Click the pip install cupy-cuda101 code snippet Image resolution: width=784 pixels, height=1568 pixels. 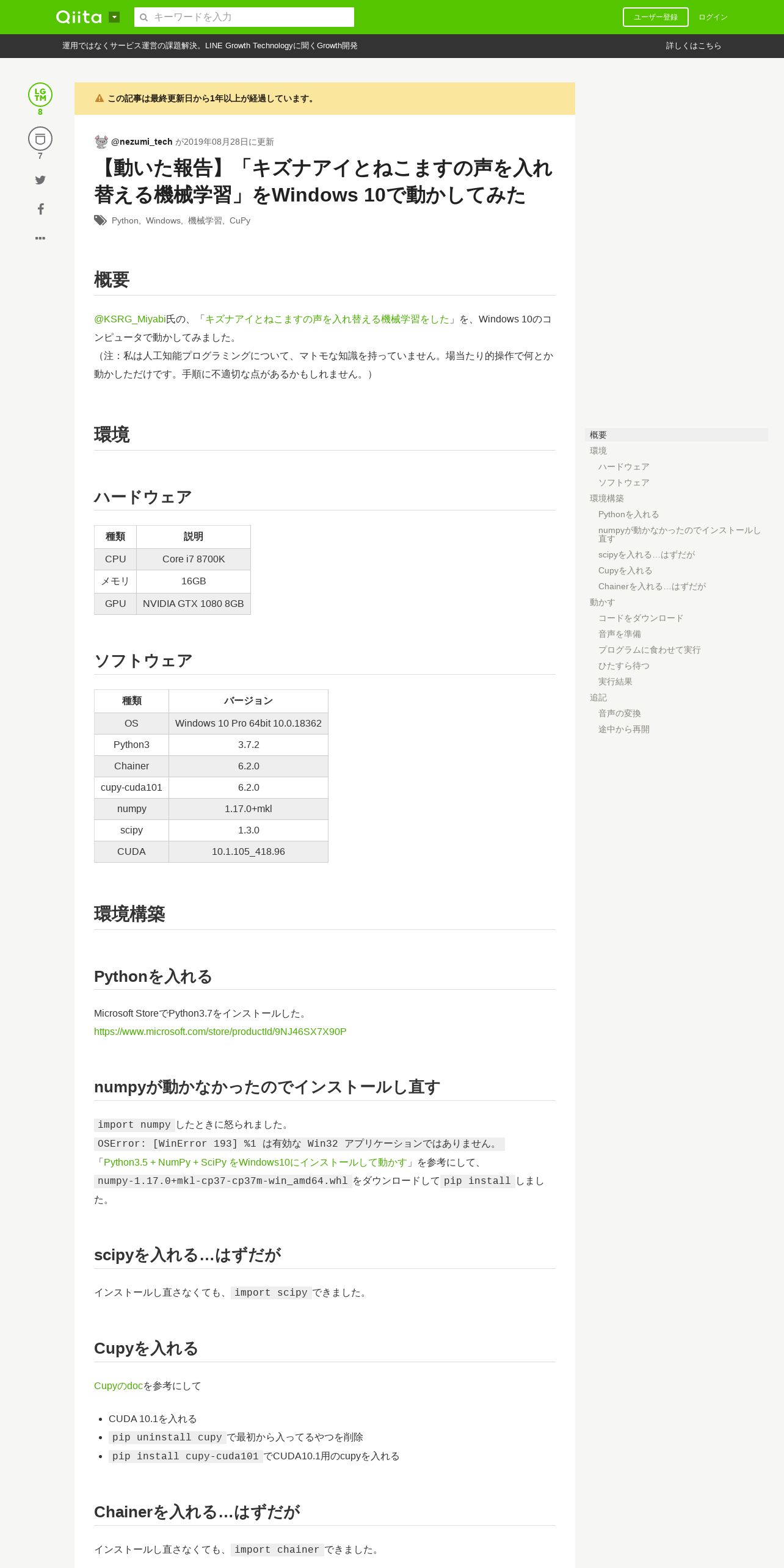click(x=186, y=1456)
